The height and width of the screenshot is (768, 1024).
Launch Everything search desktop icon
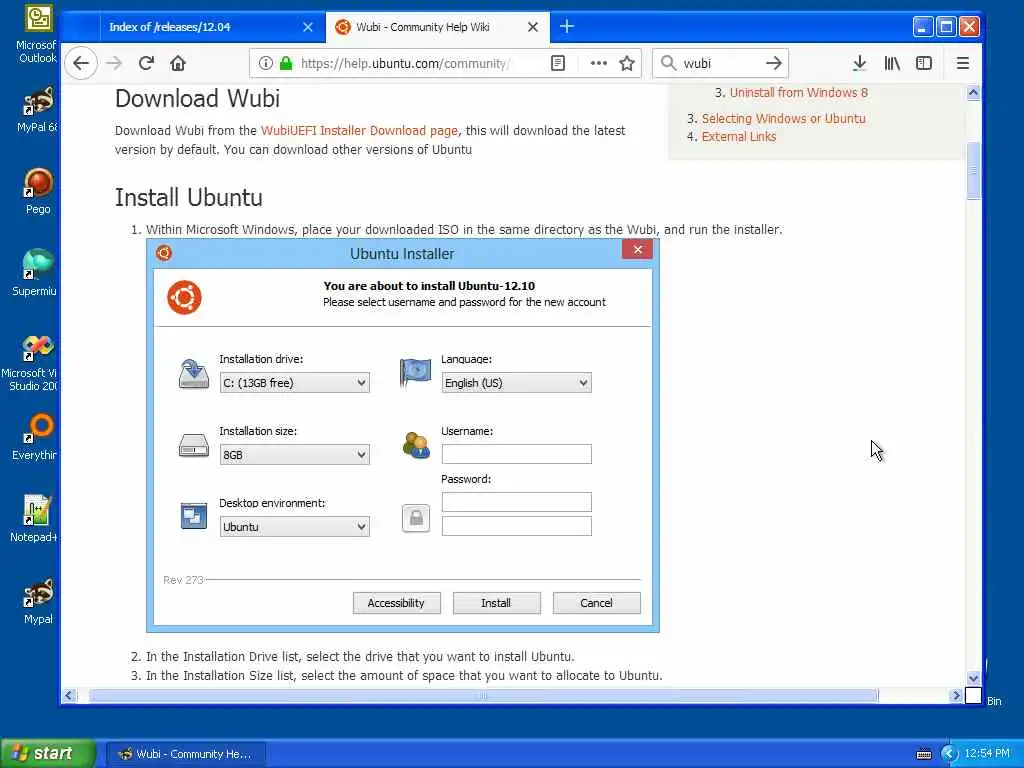pos(35,438)
